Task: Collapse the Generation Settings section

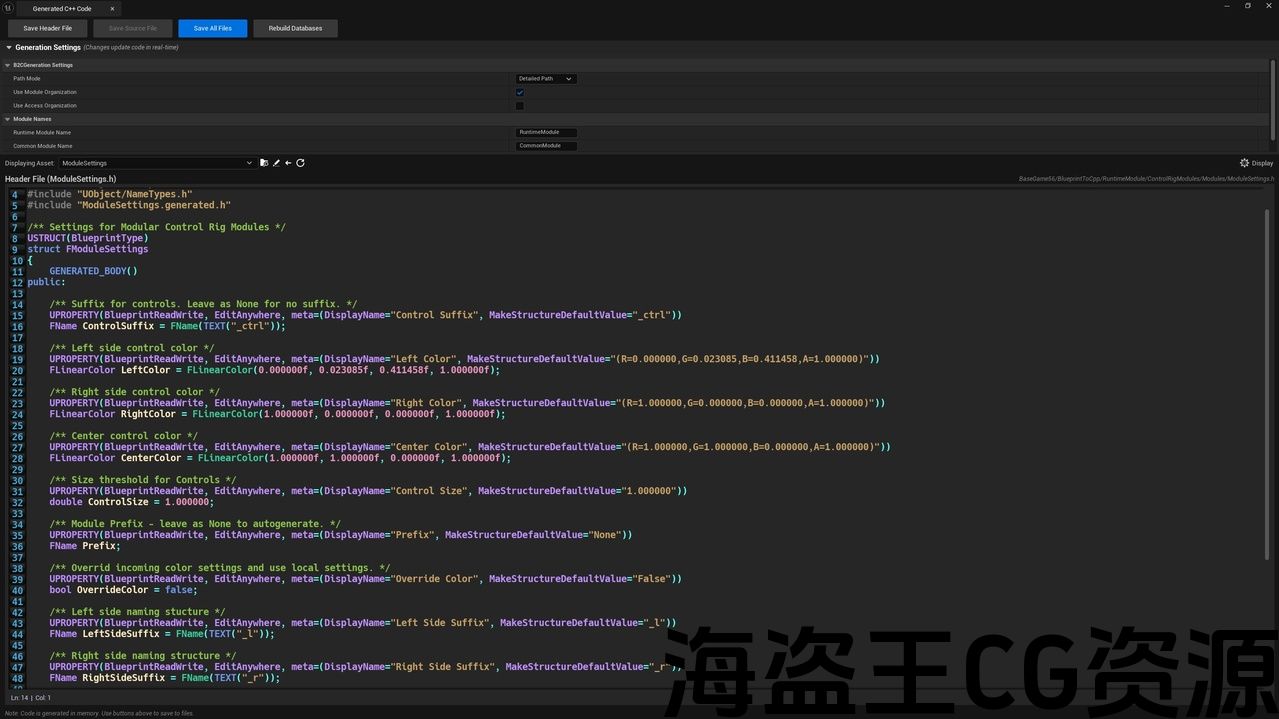Action: coord(9,47)
